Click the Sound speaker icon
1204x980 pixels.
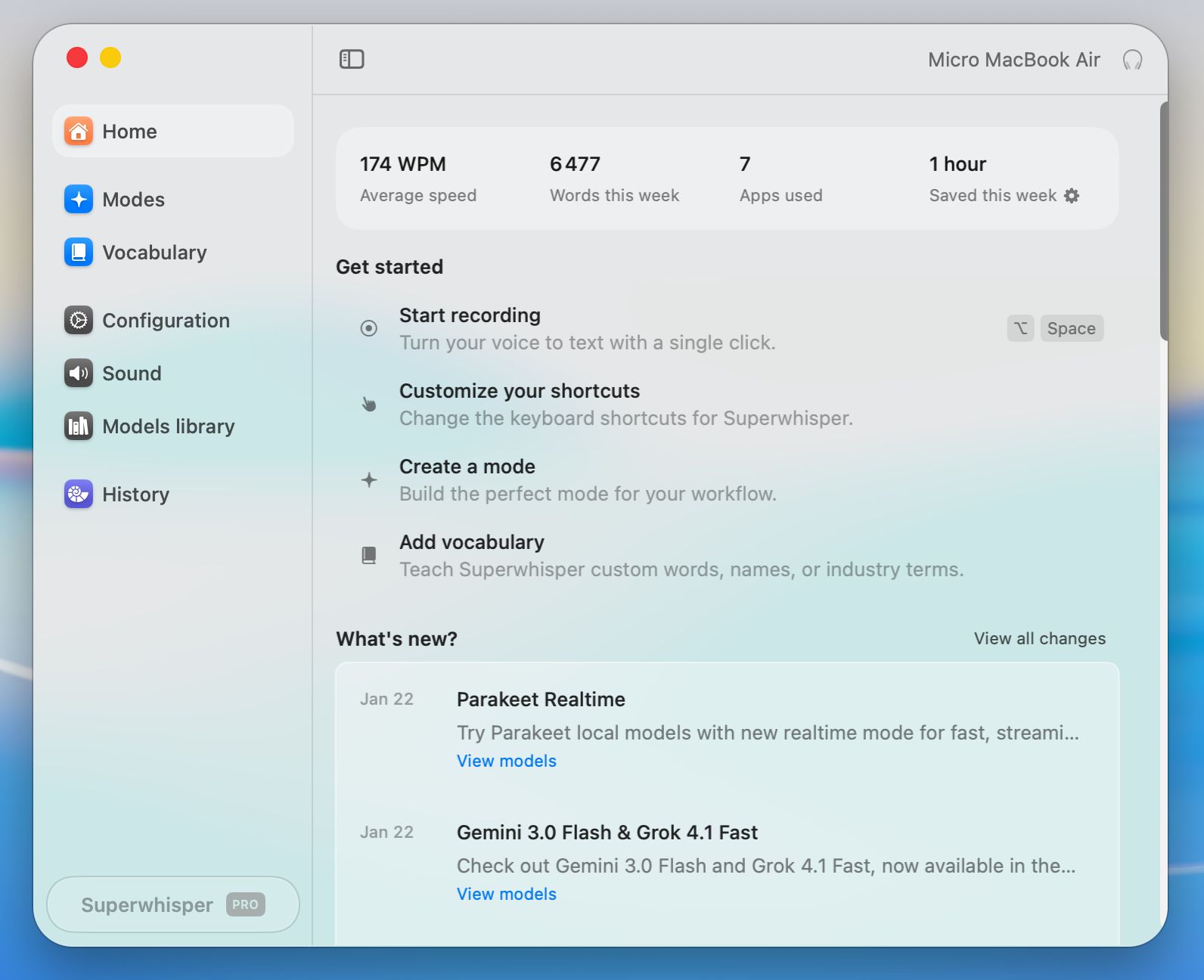coord(79,374)
